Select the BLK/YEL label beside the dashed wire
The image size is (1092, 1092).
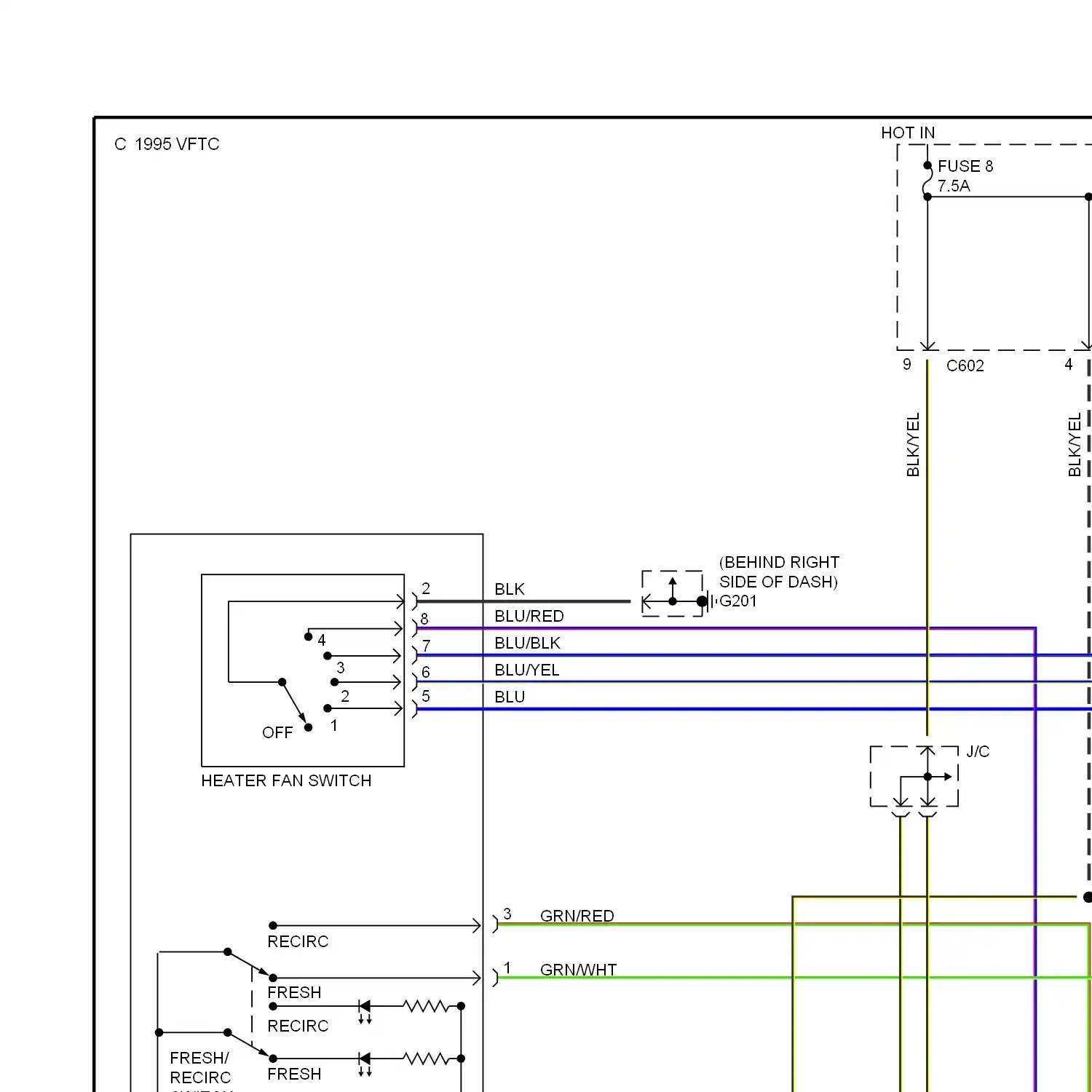click(1075, 445)
